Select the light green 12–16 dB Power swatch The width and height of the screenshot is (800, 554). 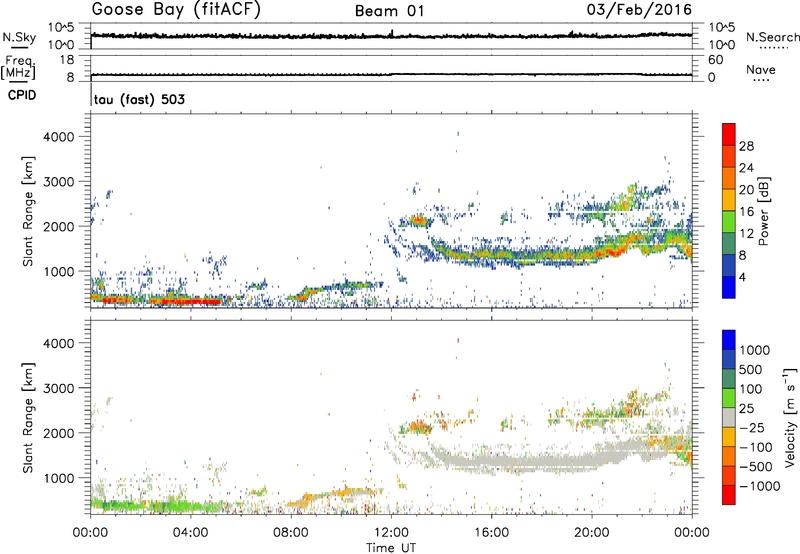[x=729, y=222]
